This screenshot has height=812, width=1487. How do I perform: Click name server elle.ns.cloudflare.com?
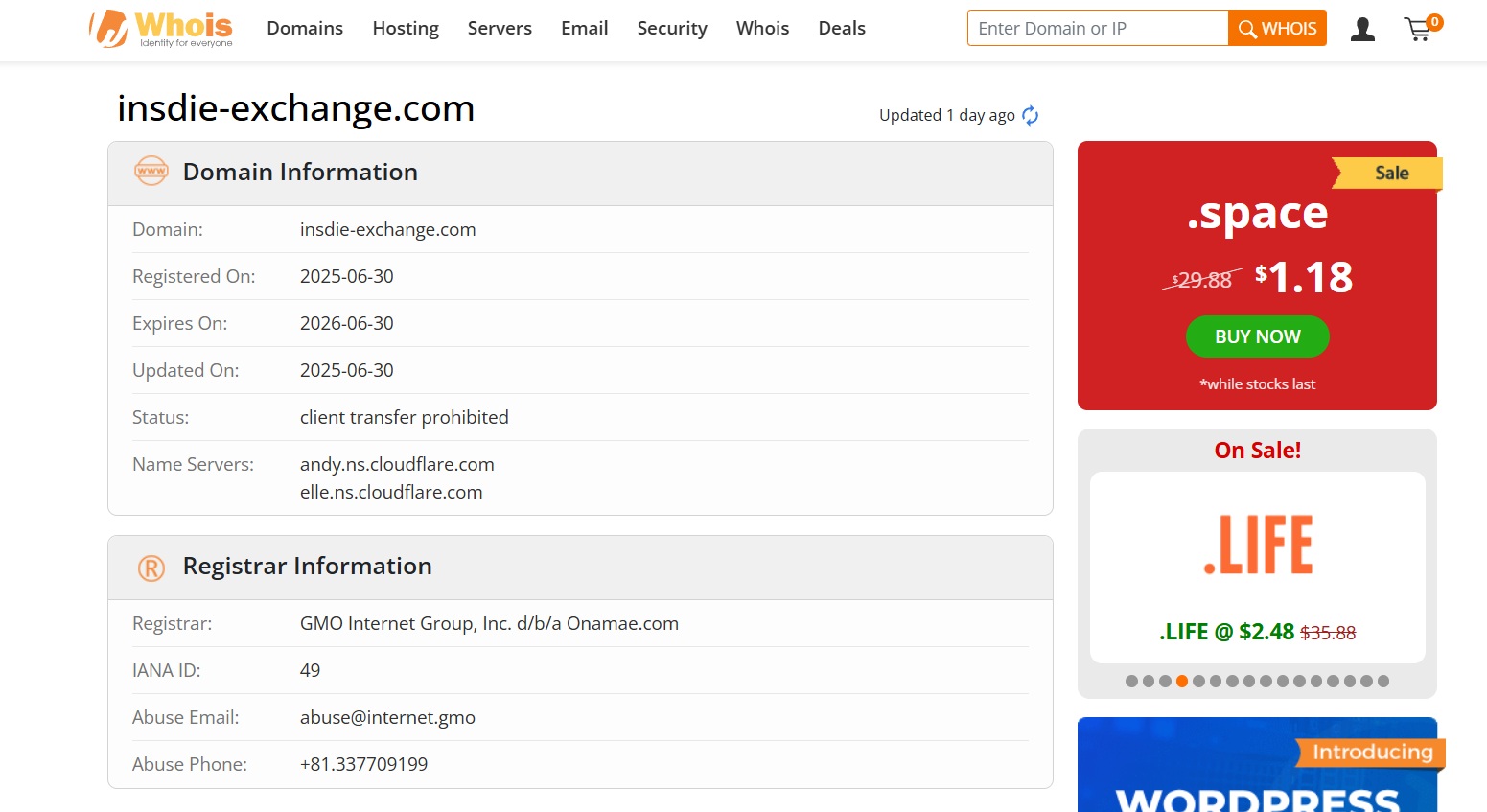391,492
